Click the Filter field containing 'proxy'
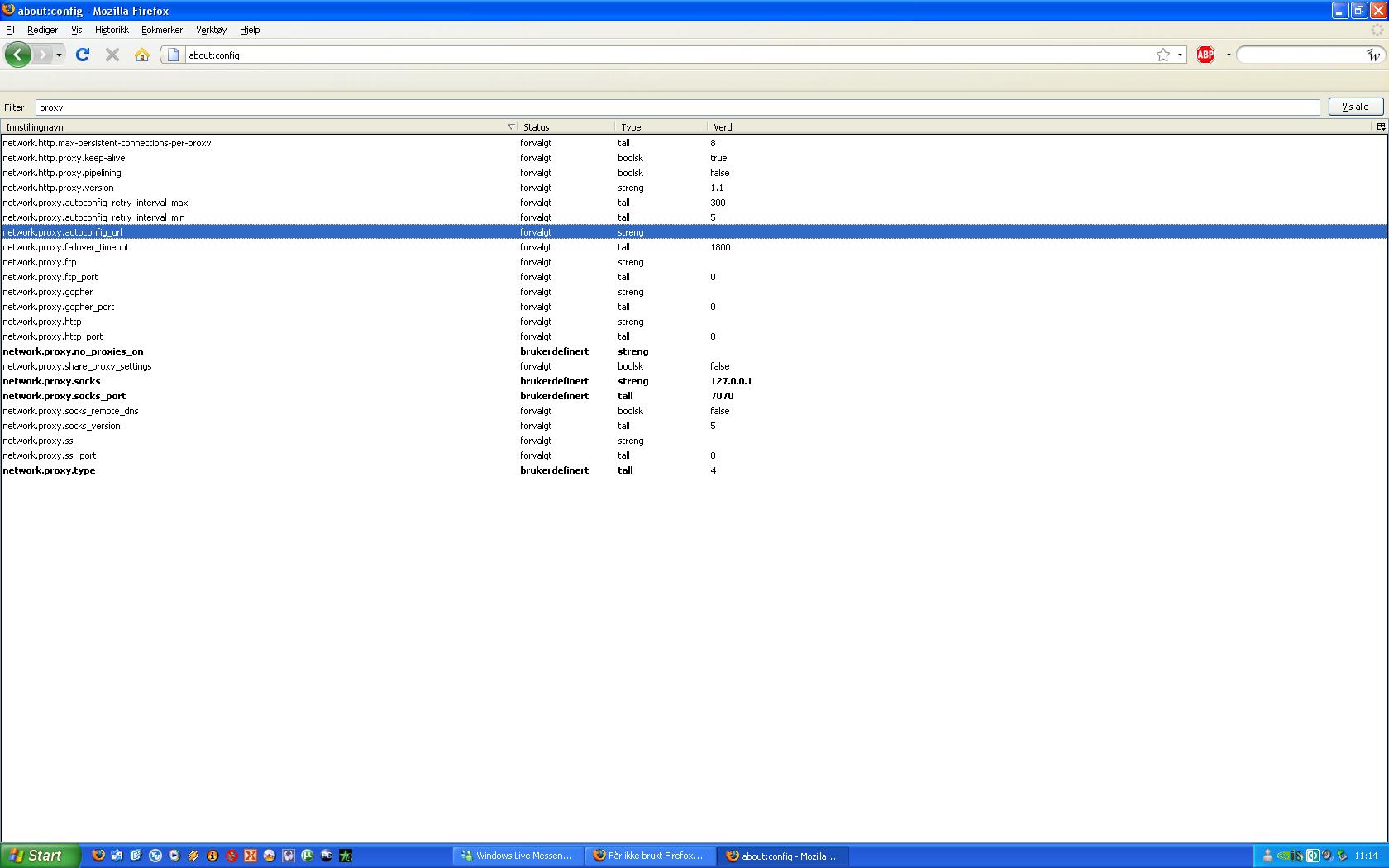This screenshot has width=1389, height=868. tap(677, 107)
